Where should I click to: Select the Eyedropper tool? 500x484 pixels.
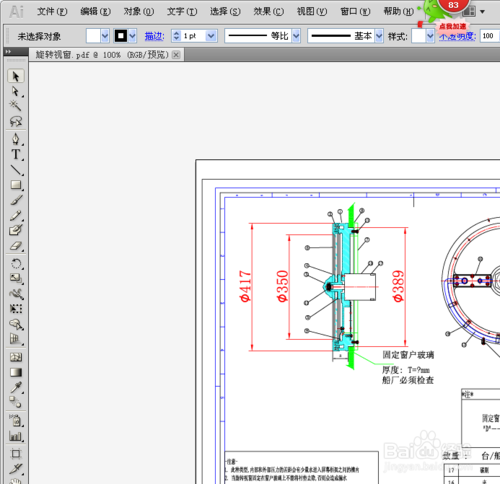(16, 387)
